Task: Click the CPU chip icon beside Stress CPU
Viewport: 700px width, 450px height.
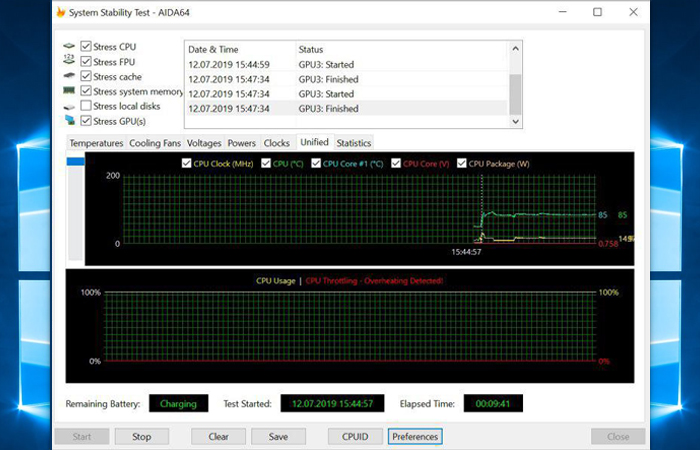Action: point(69,47)
